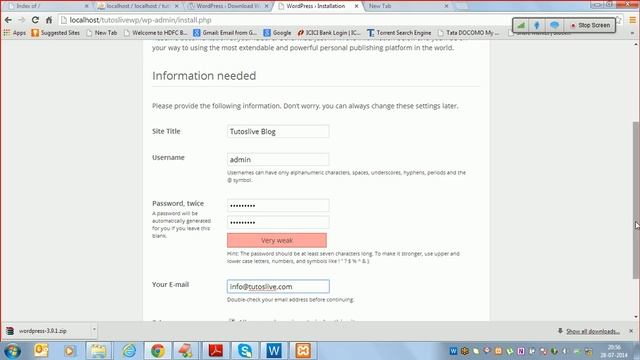Screen dimensions: 640x360
Task: Click the page vertical scrollbar thumb
Action: click(636, 200)
